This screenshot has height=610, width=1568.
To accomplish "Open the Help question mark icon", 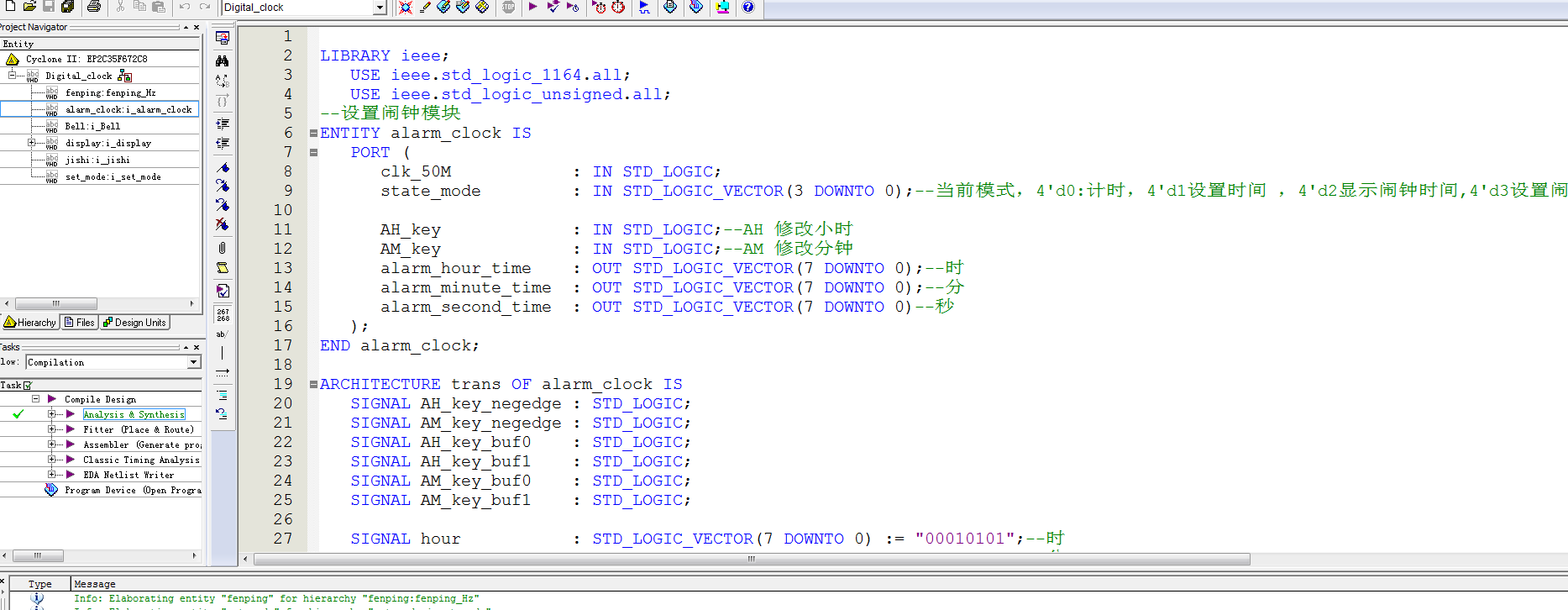I will point(747,7).
